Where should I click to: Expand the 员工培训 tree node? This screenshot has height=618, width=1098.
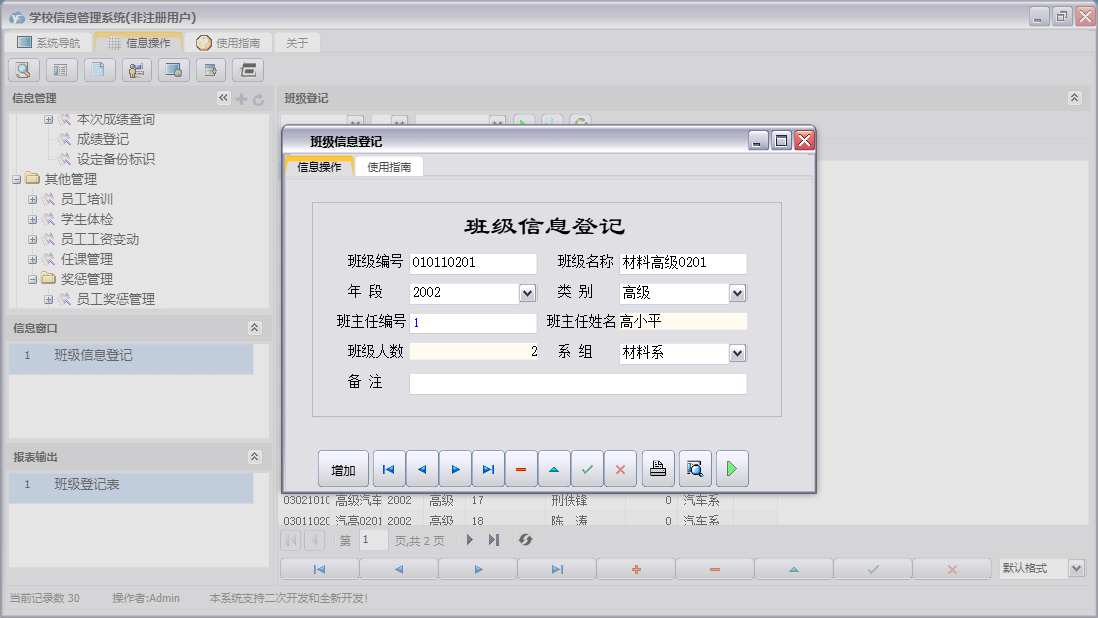(35, 199)
